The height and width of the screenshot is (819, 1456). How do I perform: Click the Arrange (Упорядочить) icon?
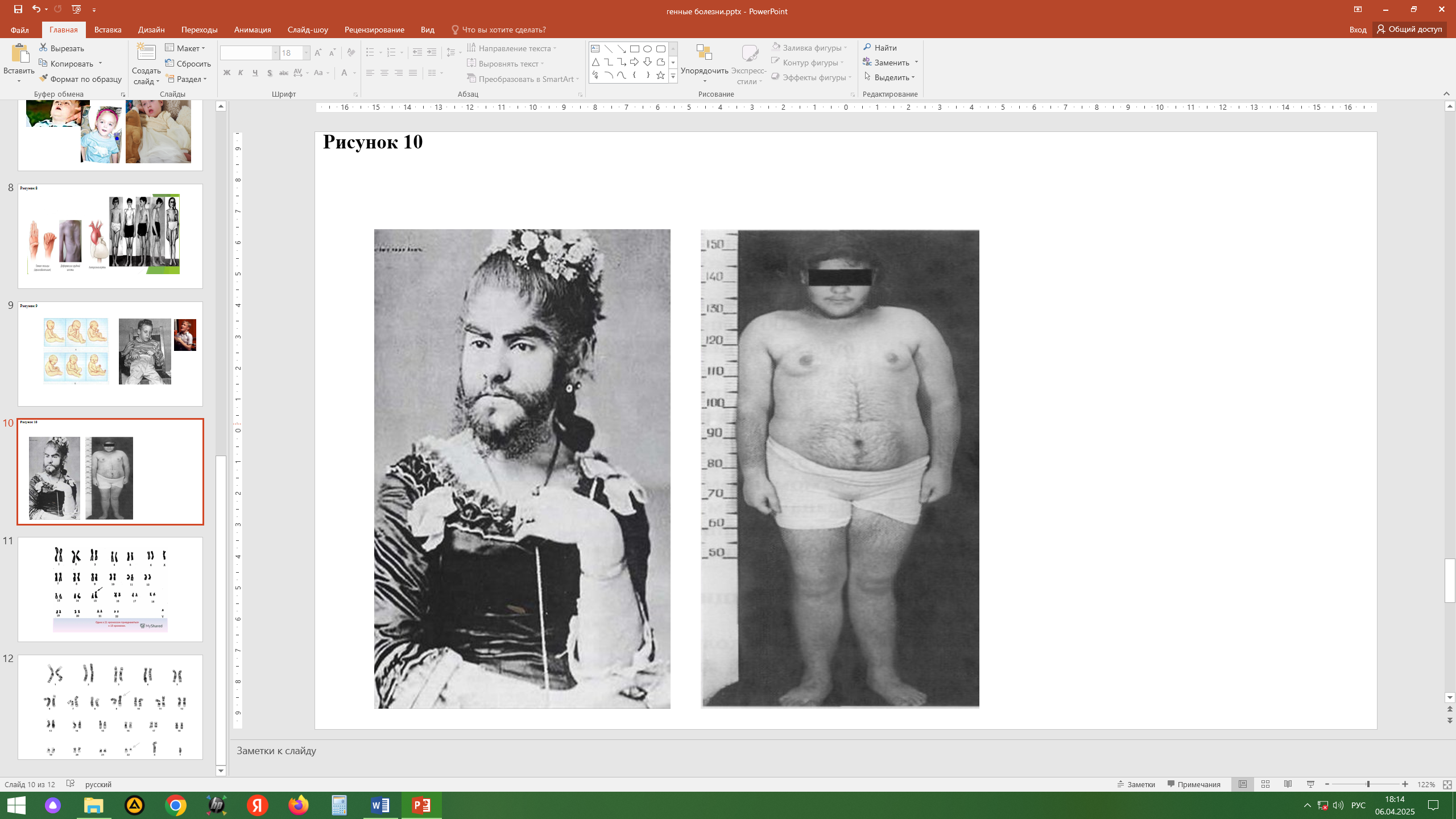click(x=704, y=53)
